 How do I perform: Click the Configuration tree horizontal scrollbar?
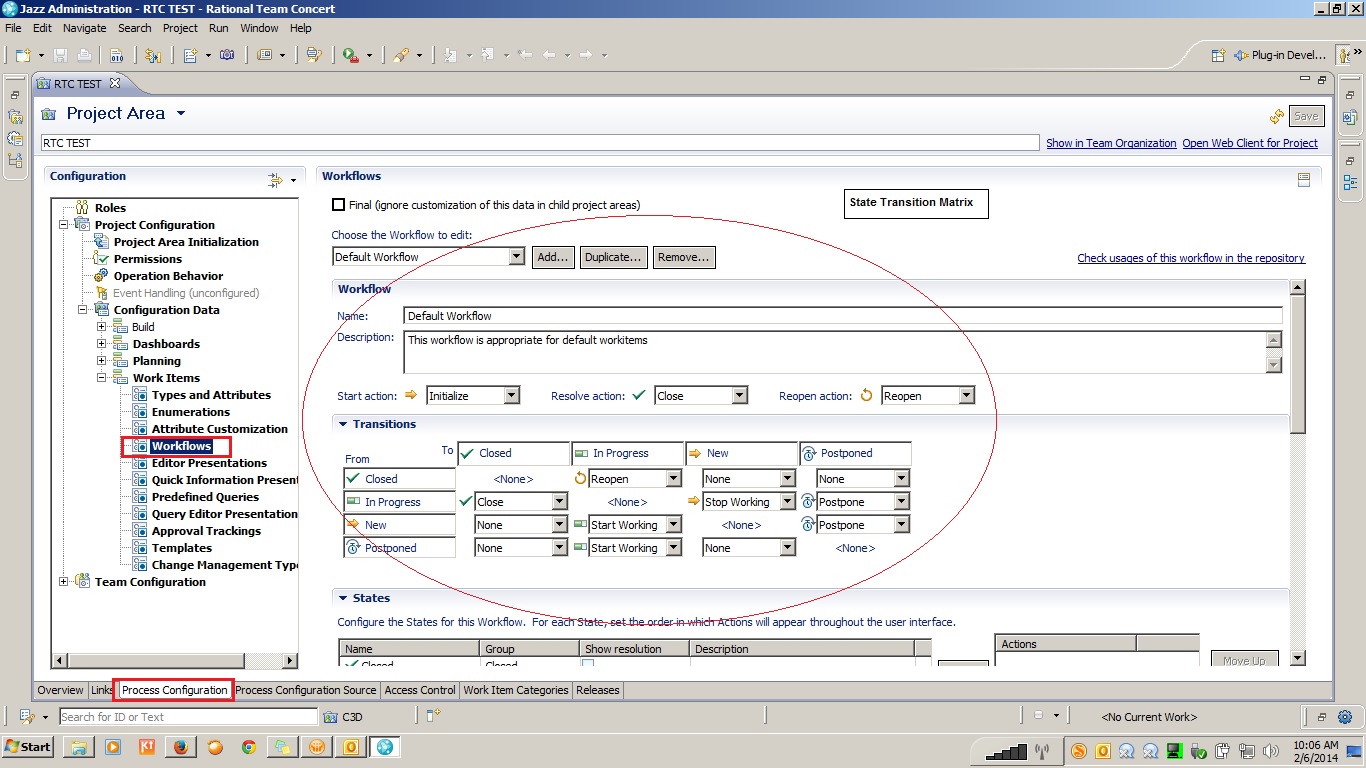point(175,660)
